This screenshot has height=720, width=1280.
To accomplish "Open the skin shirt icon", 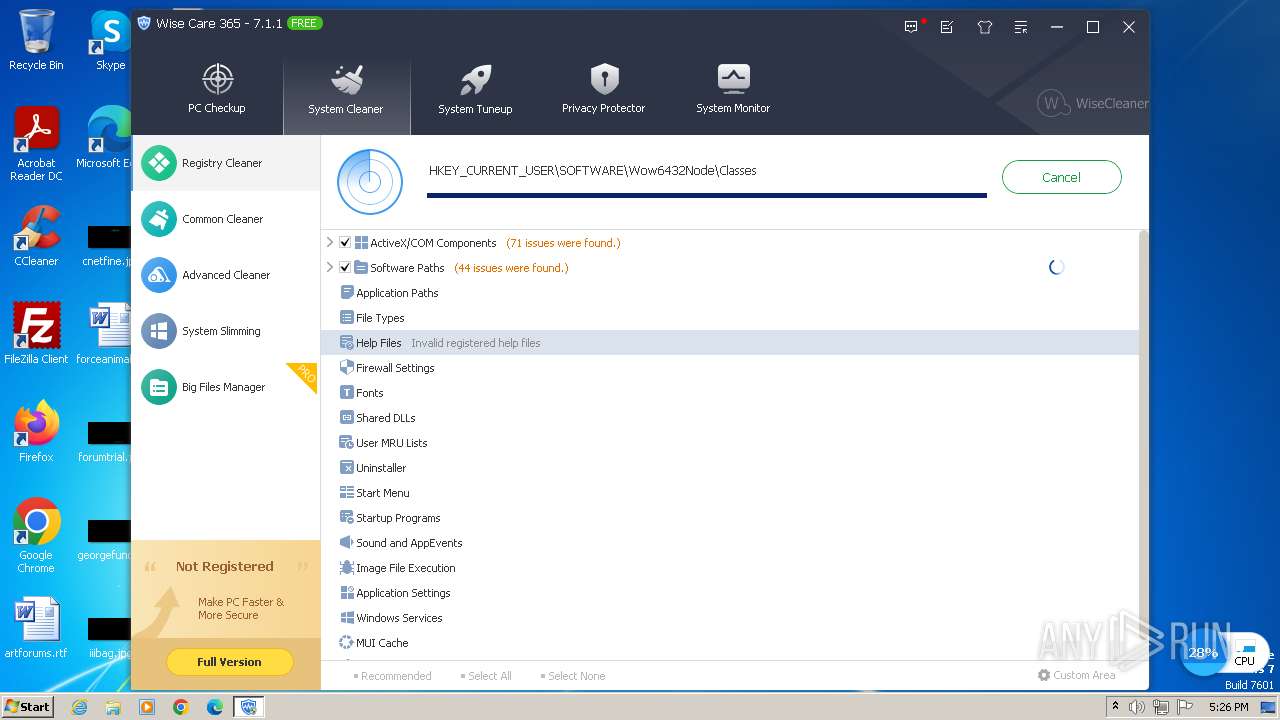I will pos(984,27).
